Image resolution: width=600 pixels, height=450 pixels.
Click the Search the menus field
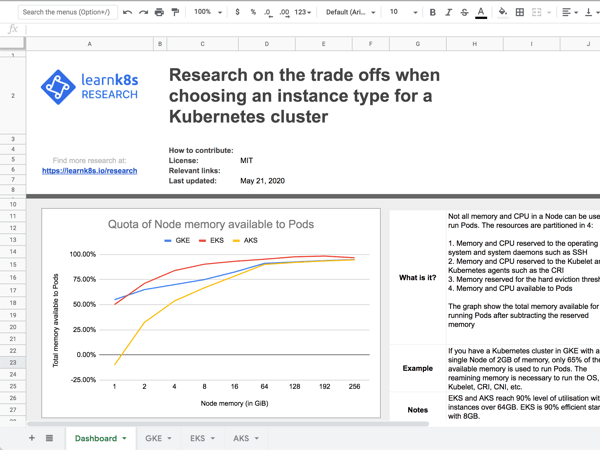67,12
